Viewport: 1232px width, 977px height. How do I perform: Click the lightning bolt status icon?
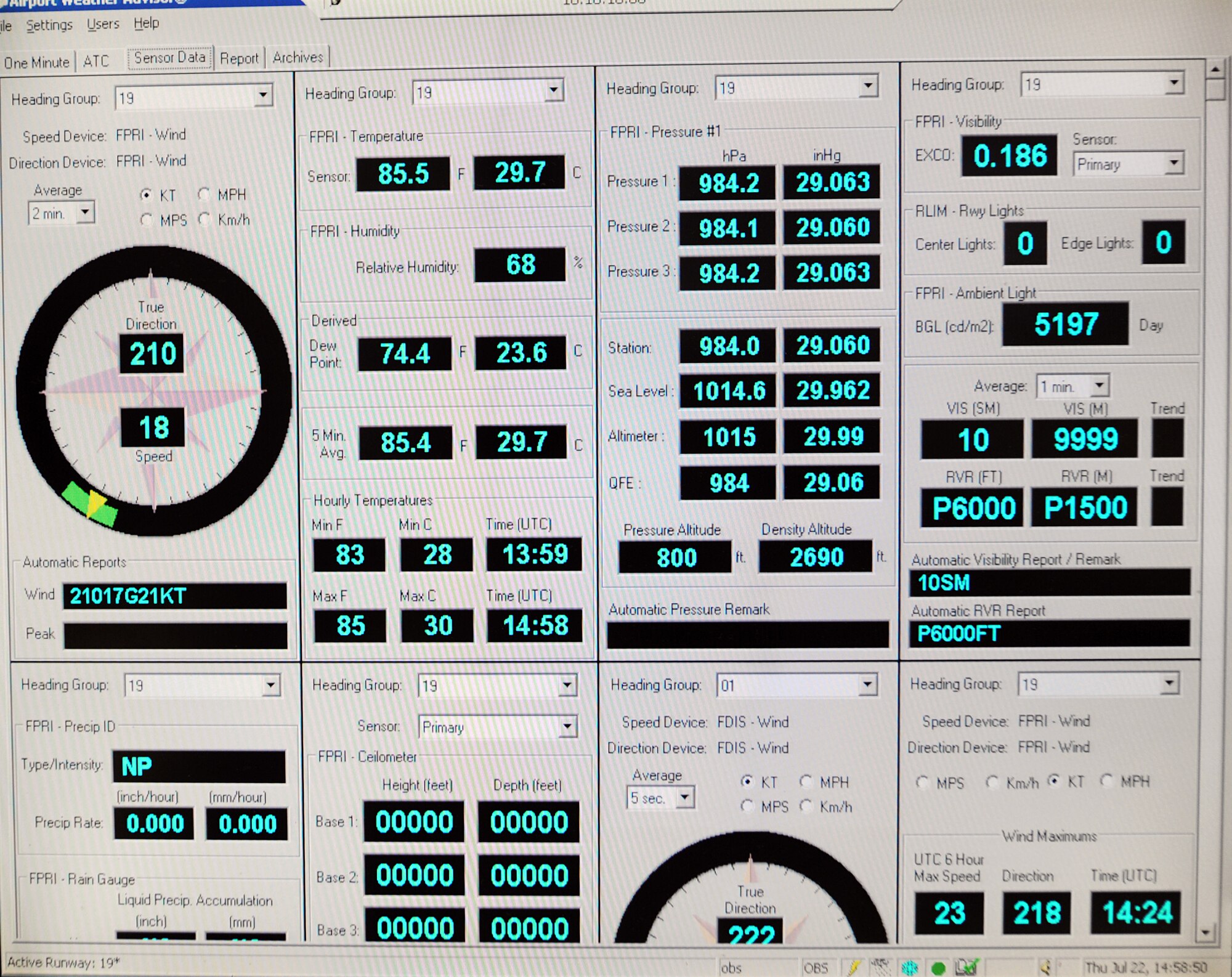pos(854,967)
